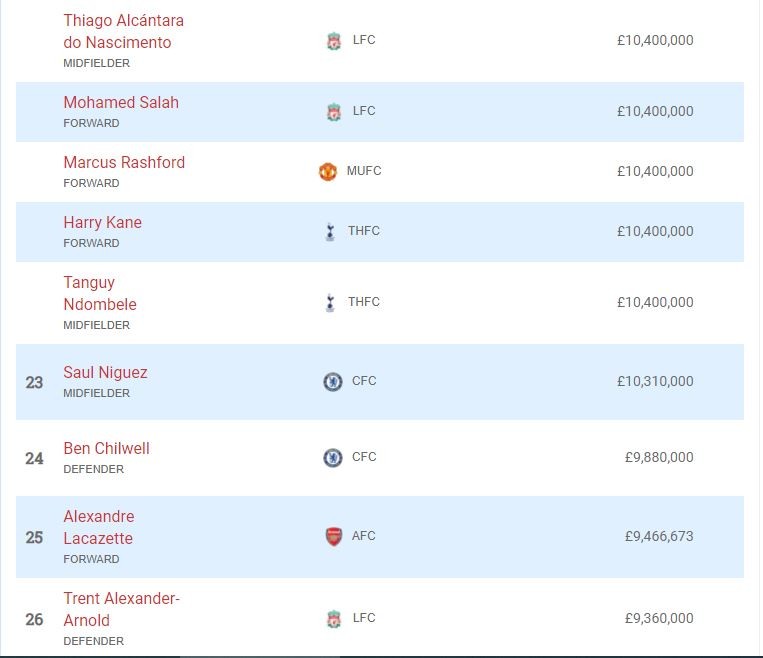This screenshot has width=763, height=658.
Task: Click Tottenham crest in Harry Kane row
Action: tap(330, 232)
